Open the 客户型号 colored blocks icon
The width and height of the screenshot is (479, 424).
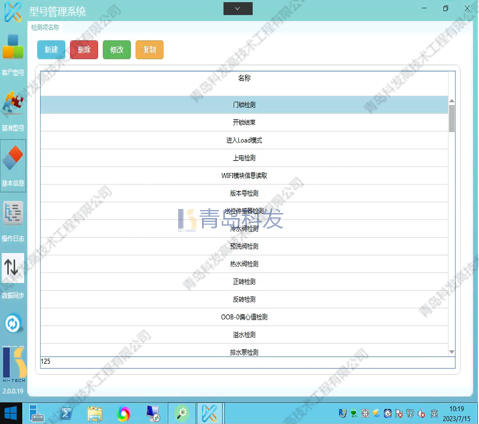point(13,47)
